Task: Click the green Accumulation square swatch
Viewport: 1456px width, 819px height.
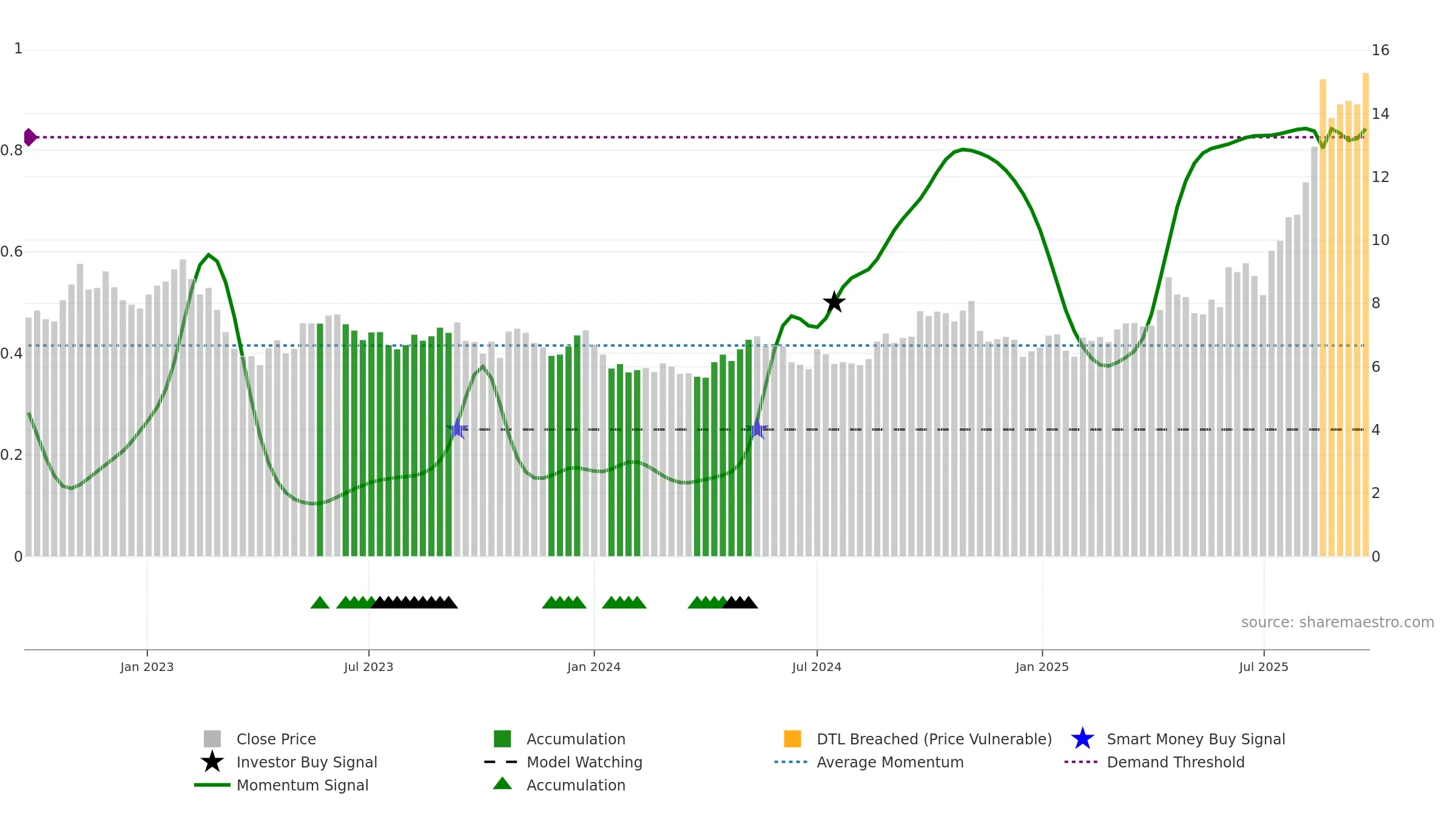Action: click(x=502, y=739)
